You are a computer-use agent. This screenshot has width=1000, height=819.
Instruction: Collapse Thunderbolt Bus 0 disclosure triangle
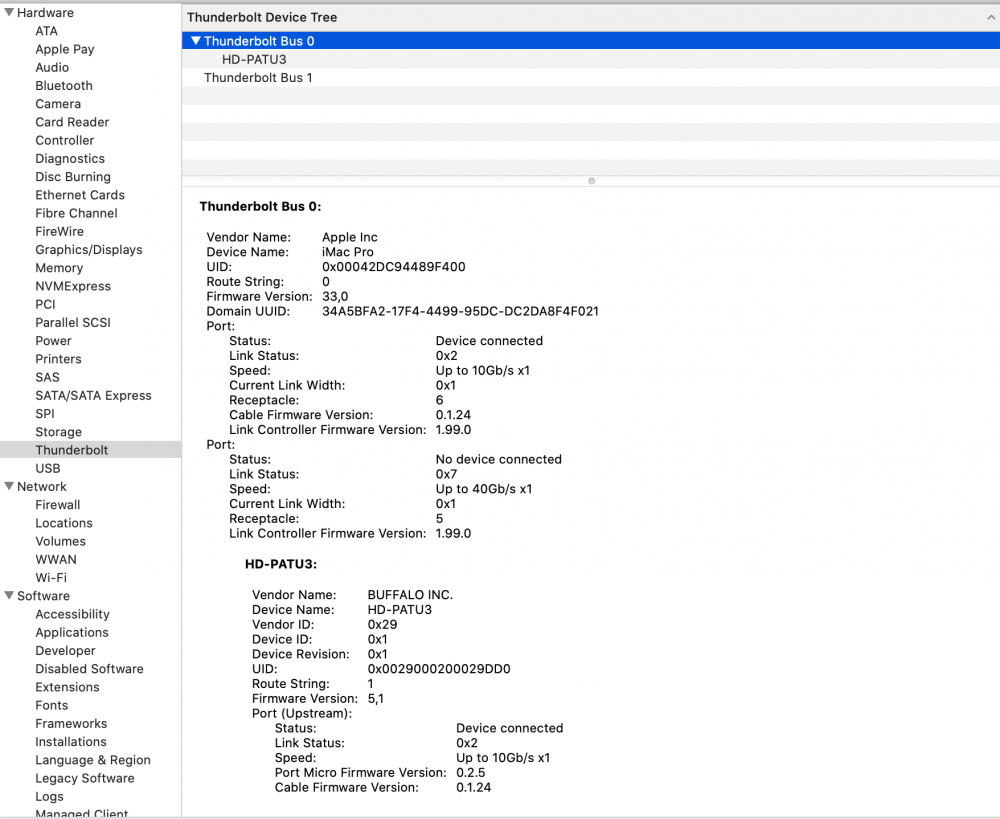pos(196,41)
